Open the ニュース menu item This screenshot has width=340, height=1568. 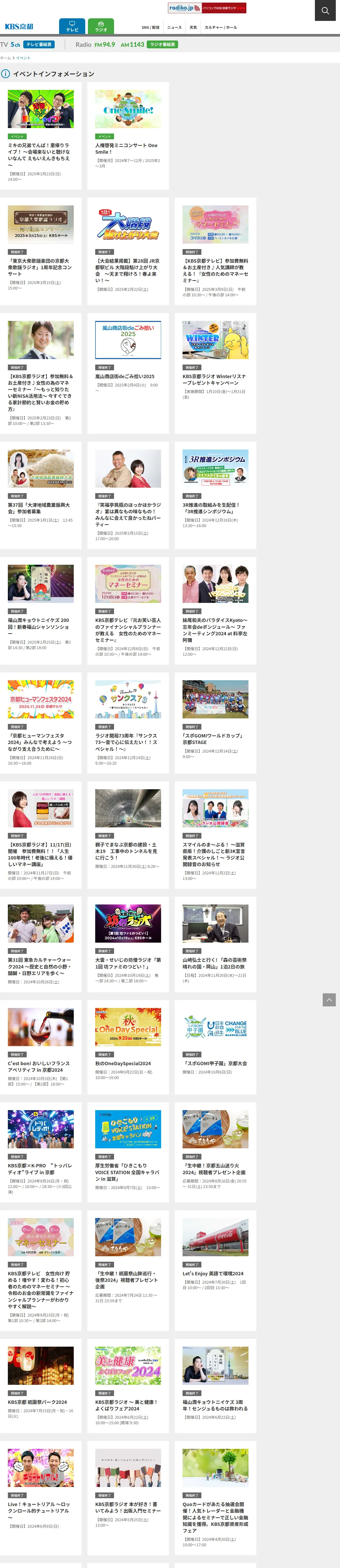tap(174, 27)
